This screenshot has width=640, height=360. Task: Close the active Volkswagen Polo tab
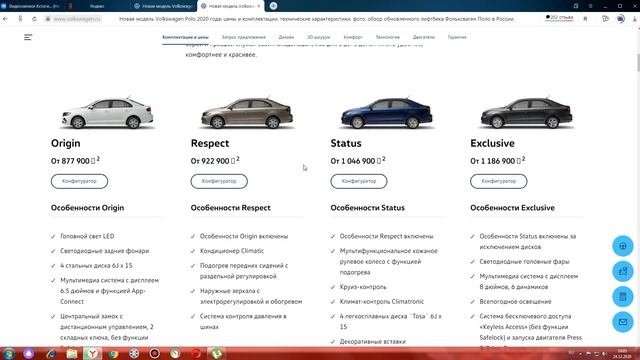pos(258,6)
